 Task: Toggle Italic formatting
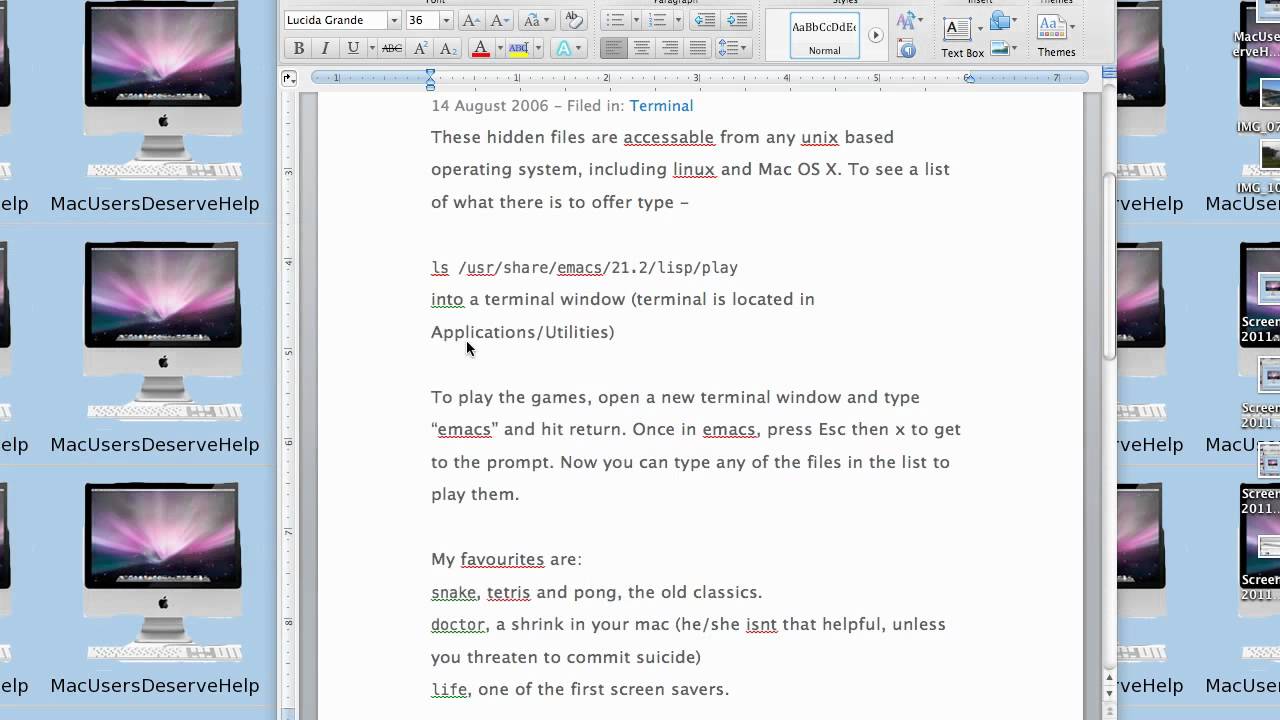(x=325, y=48)
